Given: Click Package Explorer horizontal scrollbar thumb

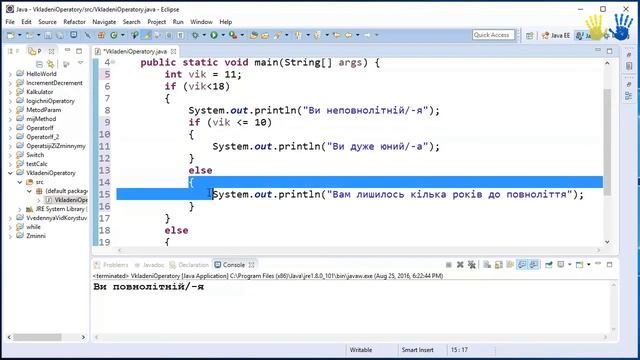Looking at the screenshot, I should click(x=38, y=337).
